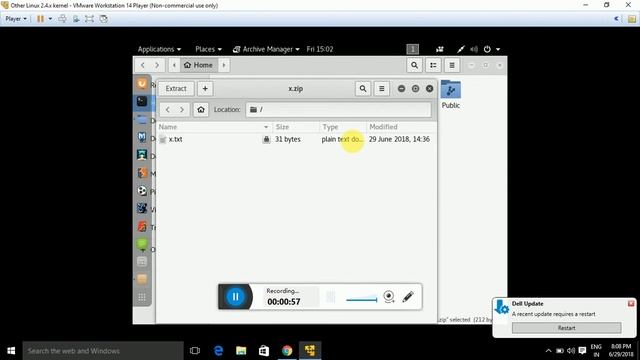Click the Fri 15:02 clock
The image size is (640, 360).
click(320, 49)
